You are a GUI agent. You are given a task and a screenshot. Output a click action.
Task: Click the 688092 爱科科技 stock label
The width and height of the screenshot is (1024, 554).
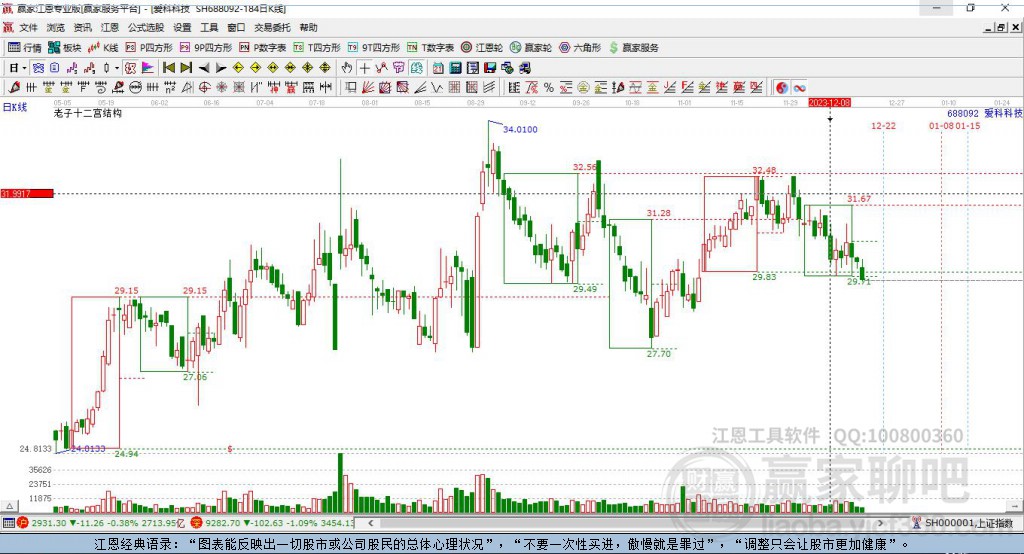[x=984, y=113]
